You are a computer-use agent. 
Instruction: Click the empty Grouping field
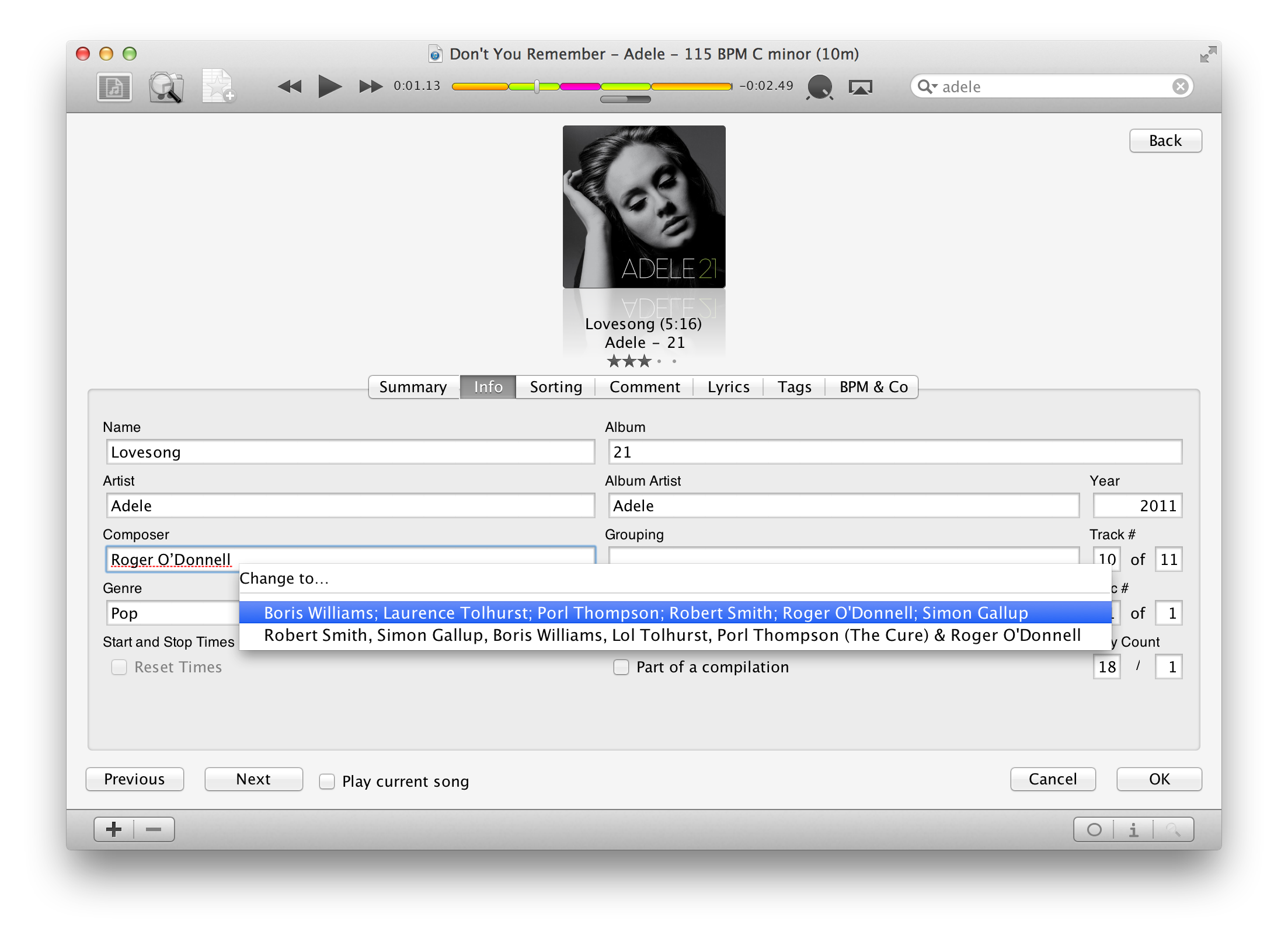click(x=844, y=556)
